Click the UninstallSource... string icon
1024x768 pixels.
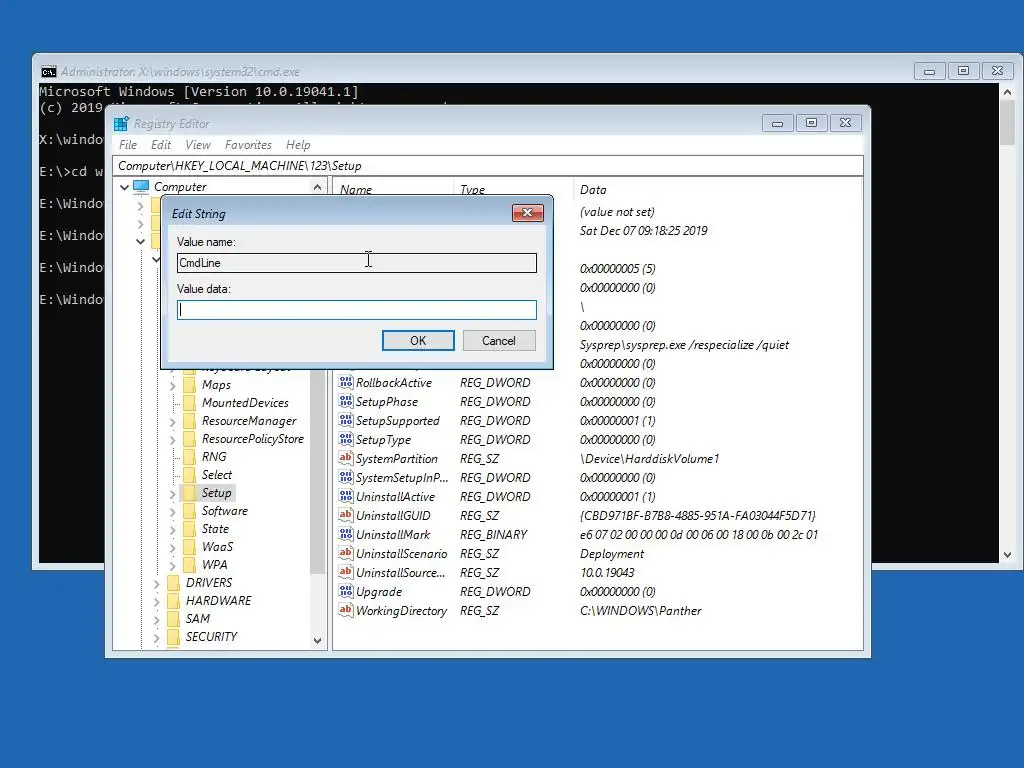coord(345,571)
